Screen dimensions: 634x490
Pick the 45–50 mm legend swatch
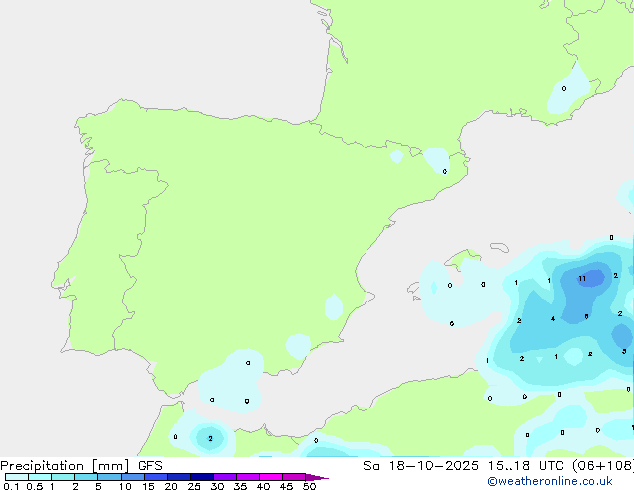coord(294,477)
